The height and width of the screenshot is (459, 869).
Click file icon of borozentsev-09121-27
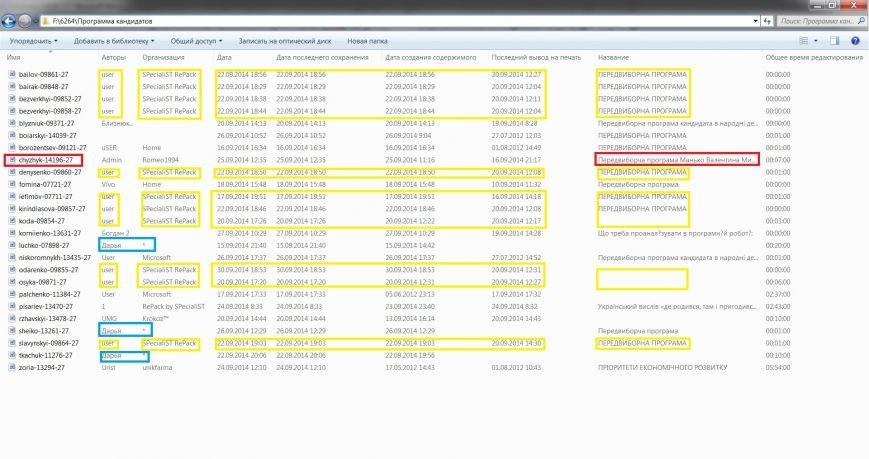point(12,147)
